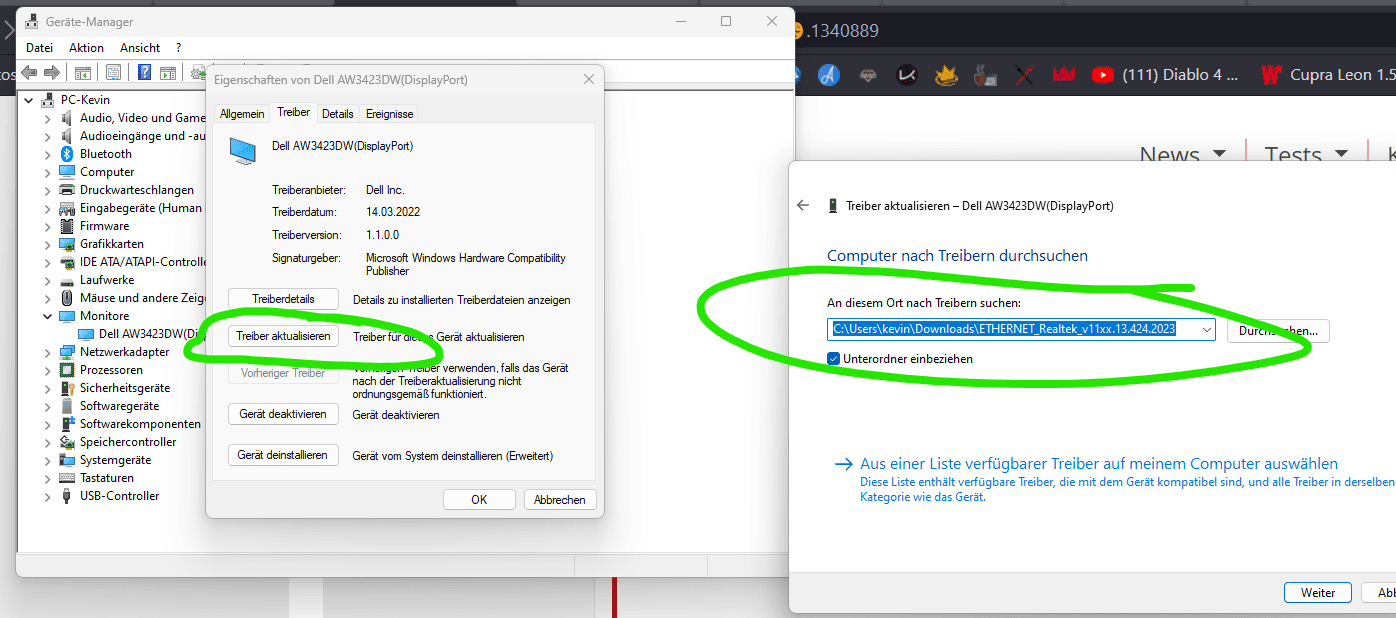Click Abbrechen in the properties dialog
This screenshot has height=618, width=1396.
click(560, 499)
